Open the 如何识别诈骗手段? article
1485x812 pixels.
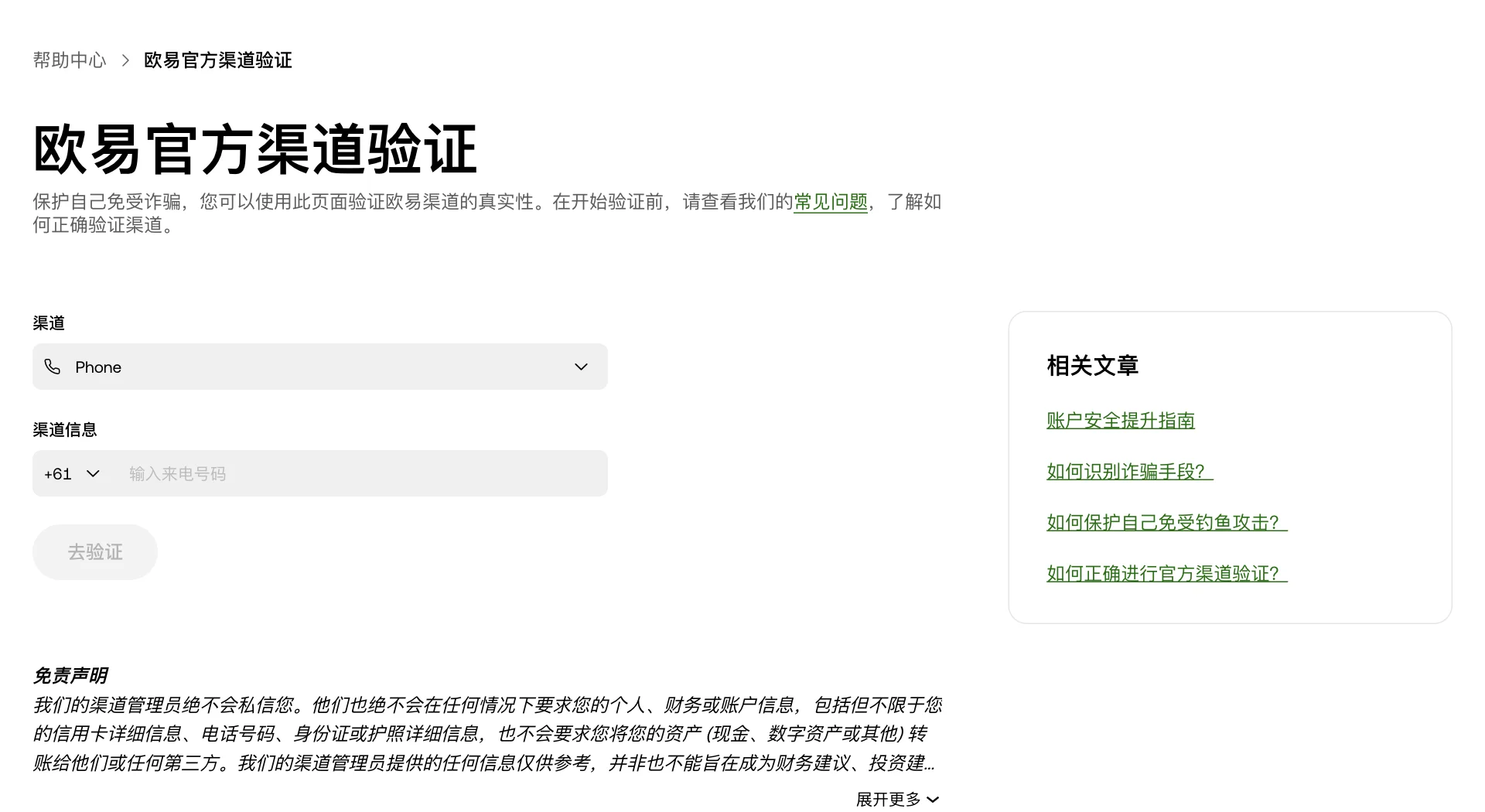[1130, 472]
